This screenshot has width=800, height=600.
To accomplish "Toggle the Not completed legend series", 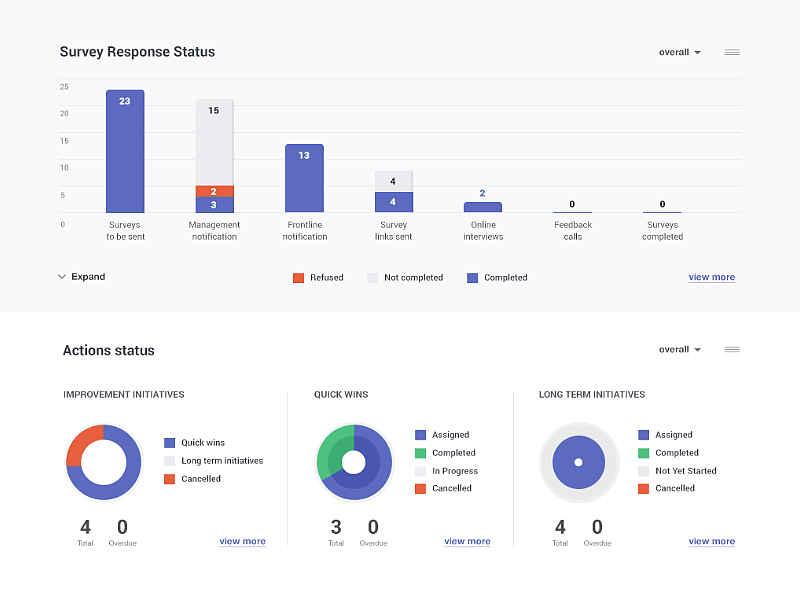I will pyautogui.click(x=405, y=278).
